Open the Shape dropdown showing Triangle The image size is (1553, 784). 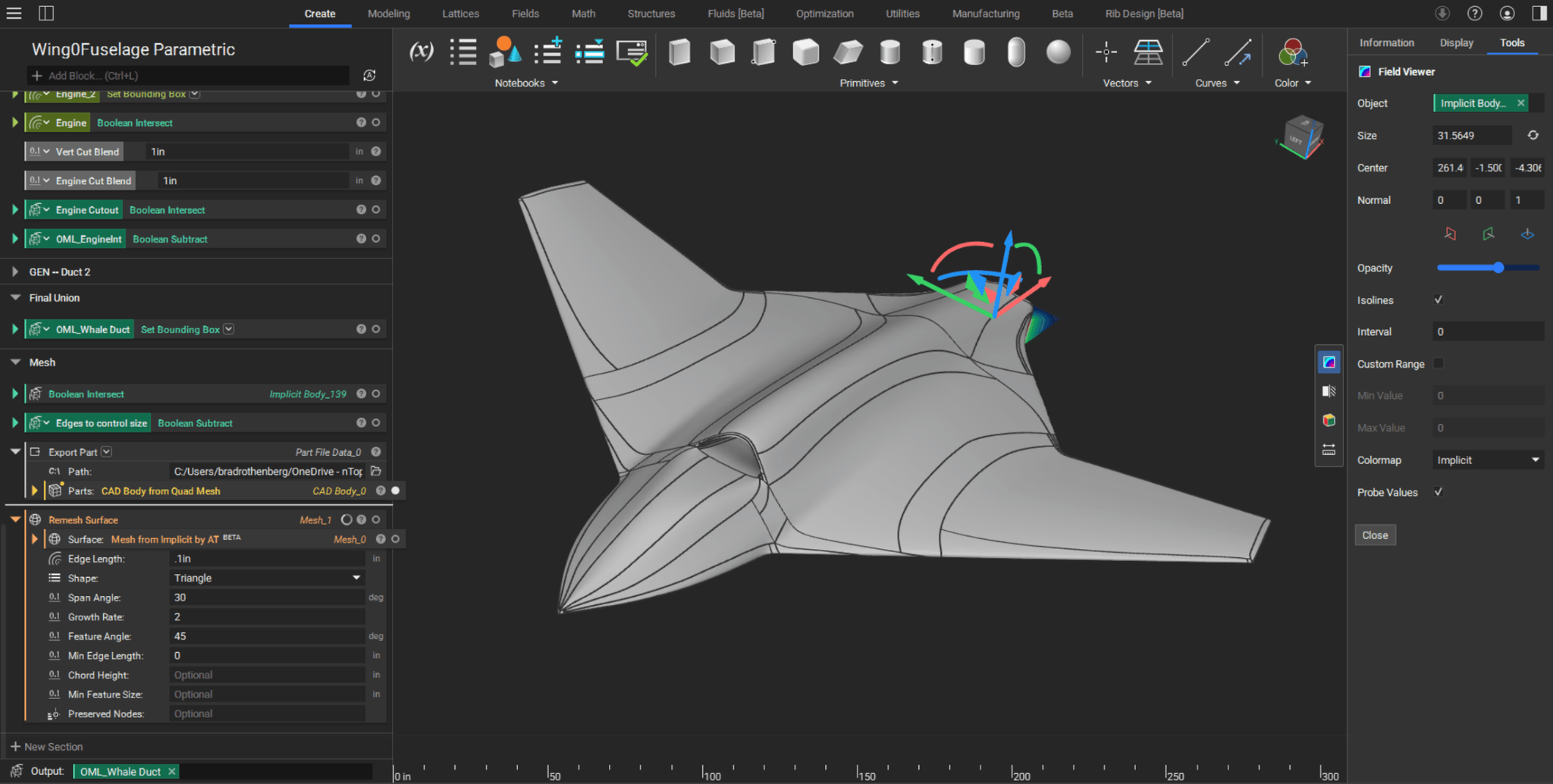pyautogui.click(x=267, y=577)
